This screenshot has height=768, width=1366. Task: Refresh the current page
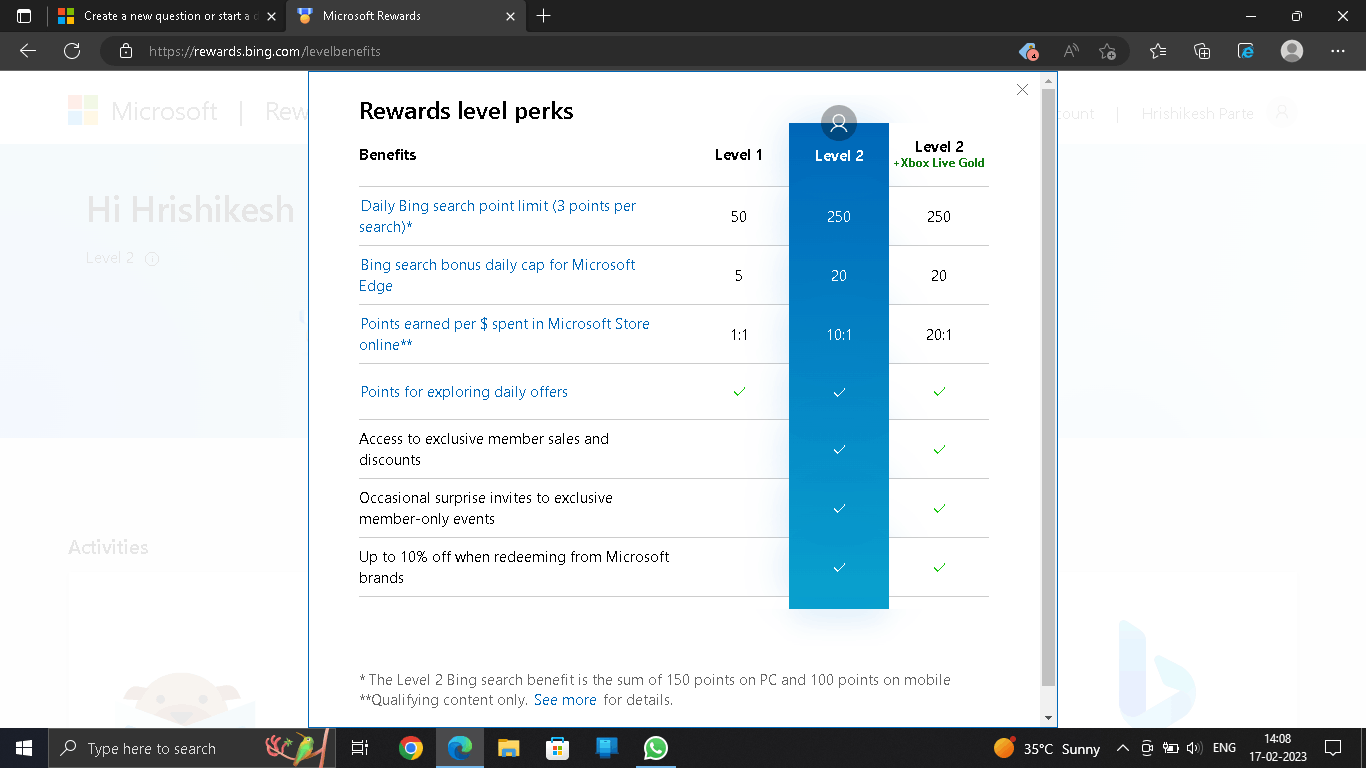72,51
